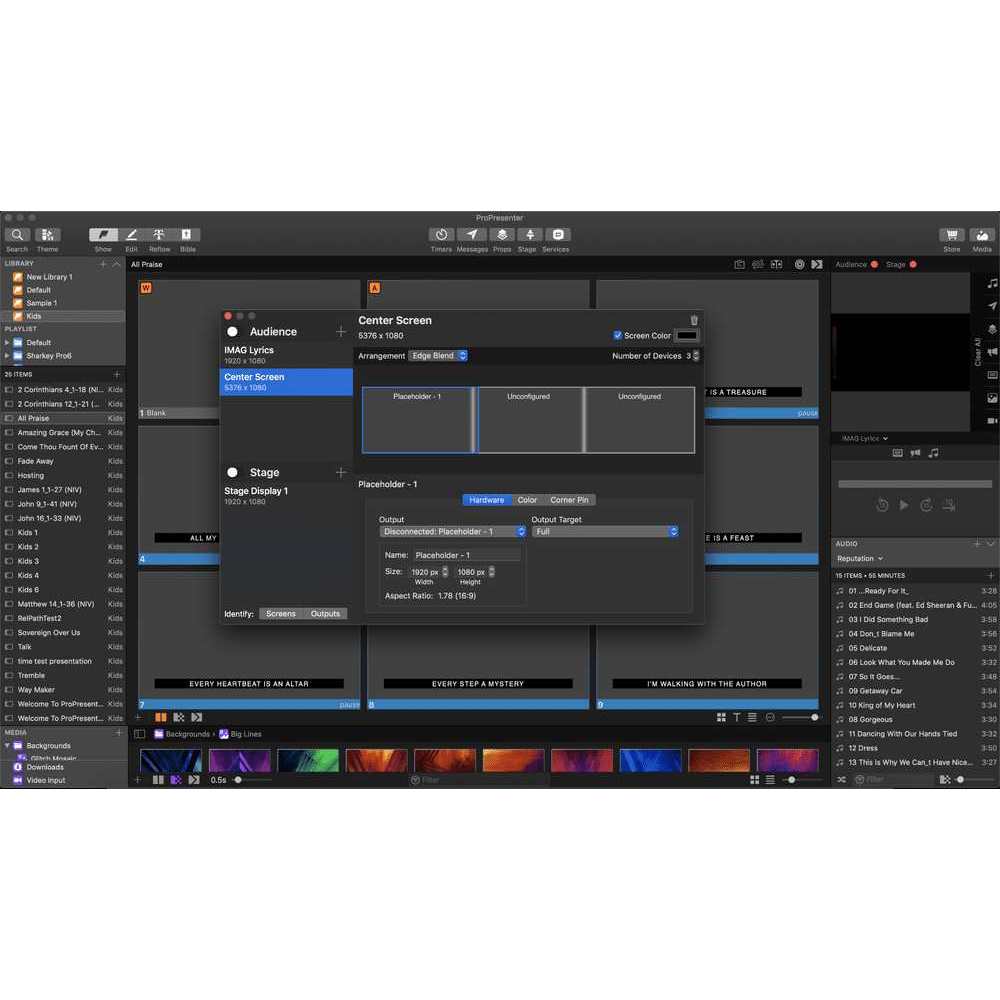Viewport: 1000px width, 1000px height.
Task: Edit the Placeholder Name field
Action: point(466,555)
